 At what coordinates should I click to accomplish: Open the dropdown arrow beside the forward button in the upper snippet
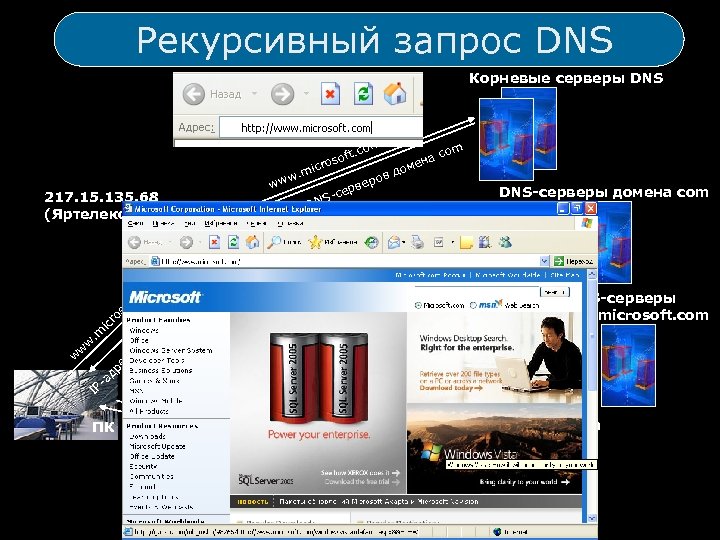tap(306, 94)
